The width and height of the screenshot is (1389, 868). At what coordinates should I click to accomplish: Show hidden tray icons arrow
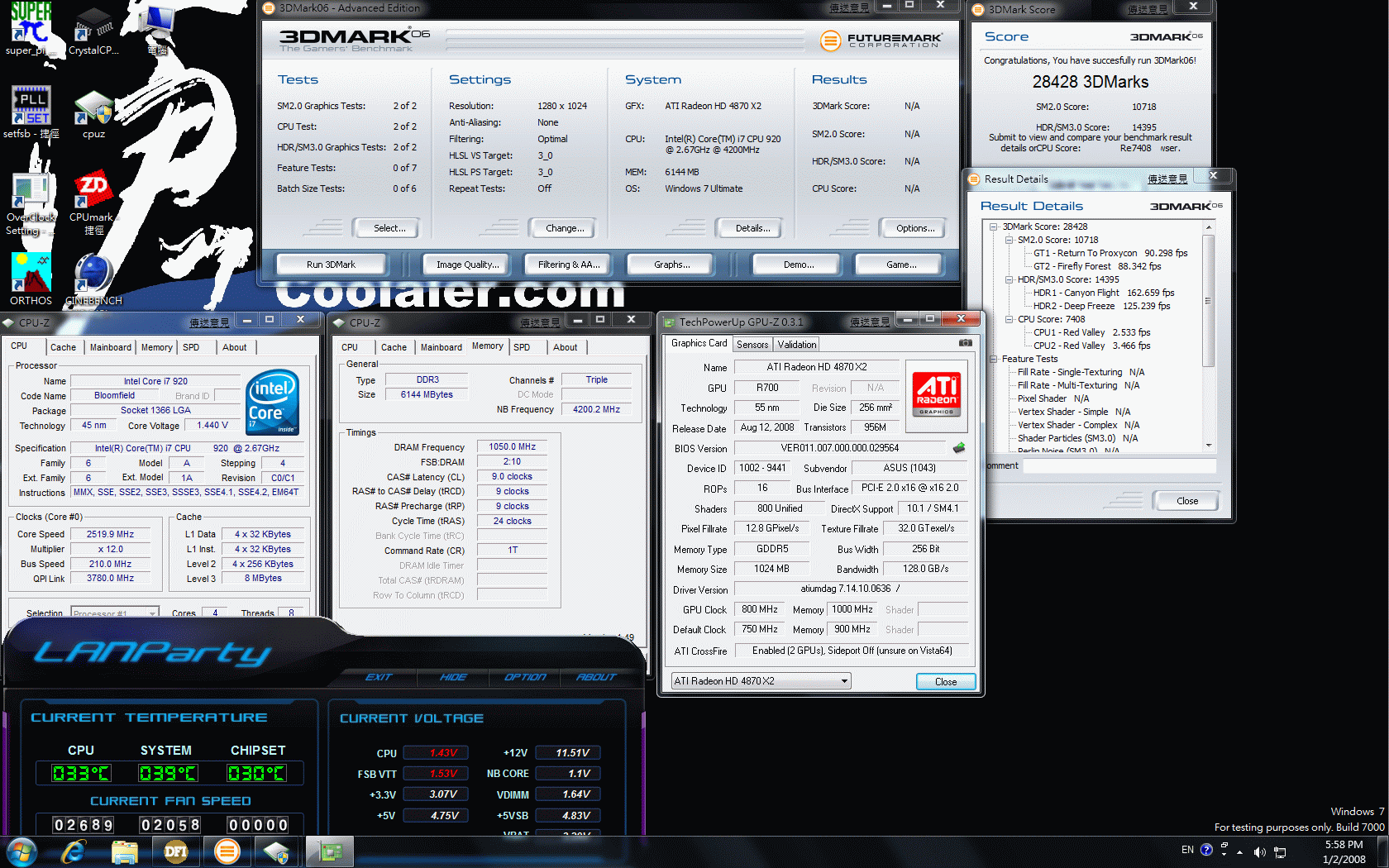click(1239, 851)
